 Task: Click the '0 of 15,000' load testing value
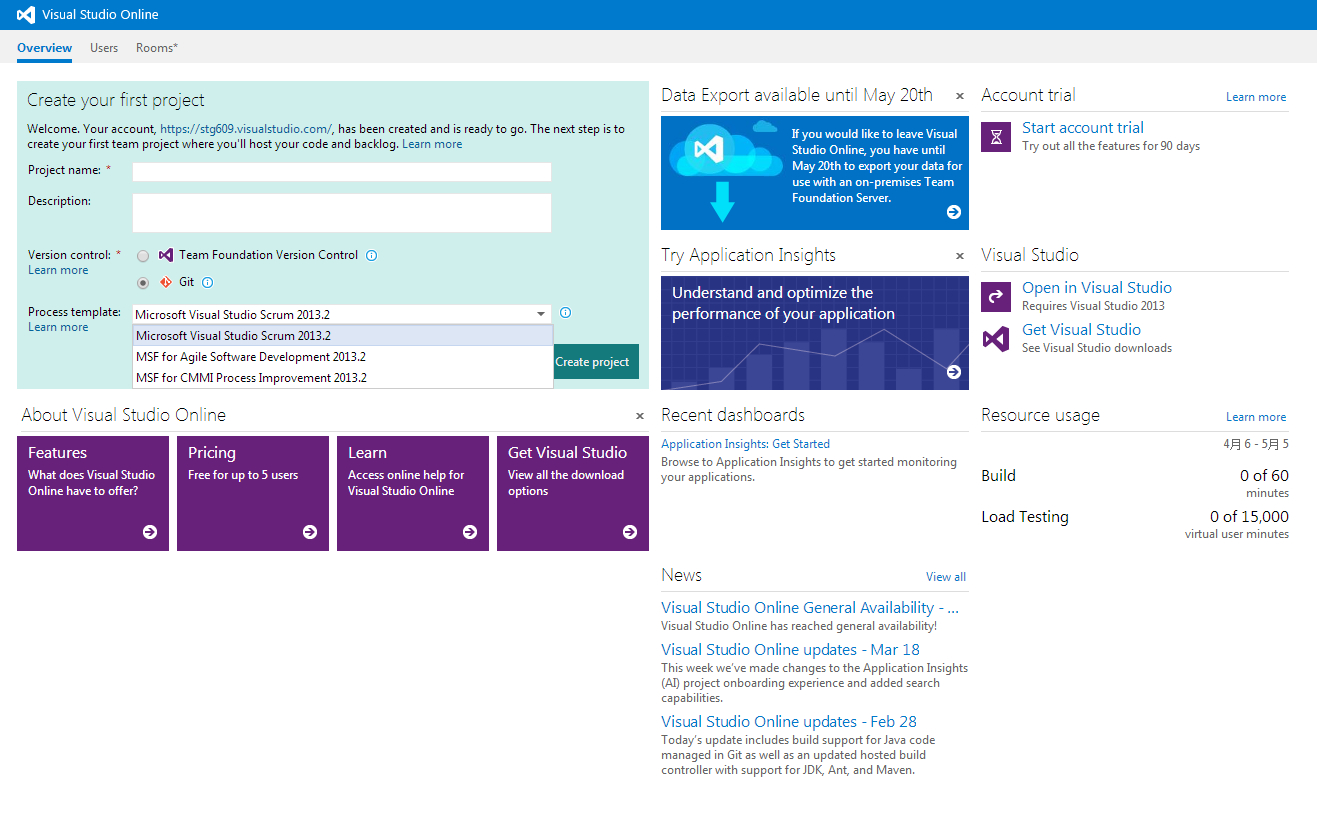(1249, 517)
